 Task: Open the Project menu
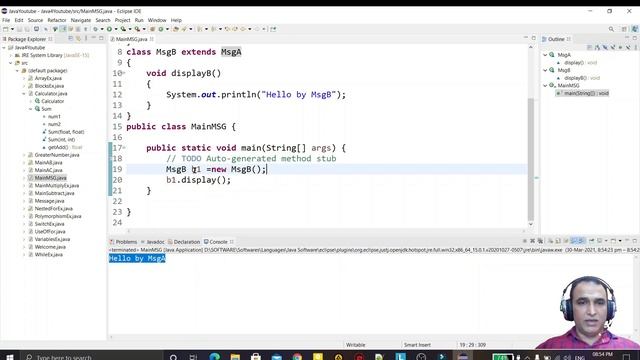(122, 20)
